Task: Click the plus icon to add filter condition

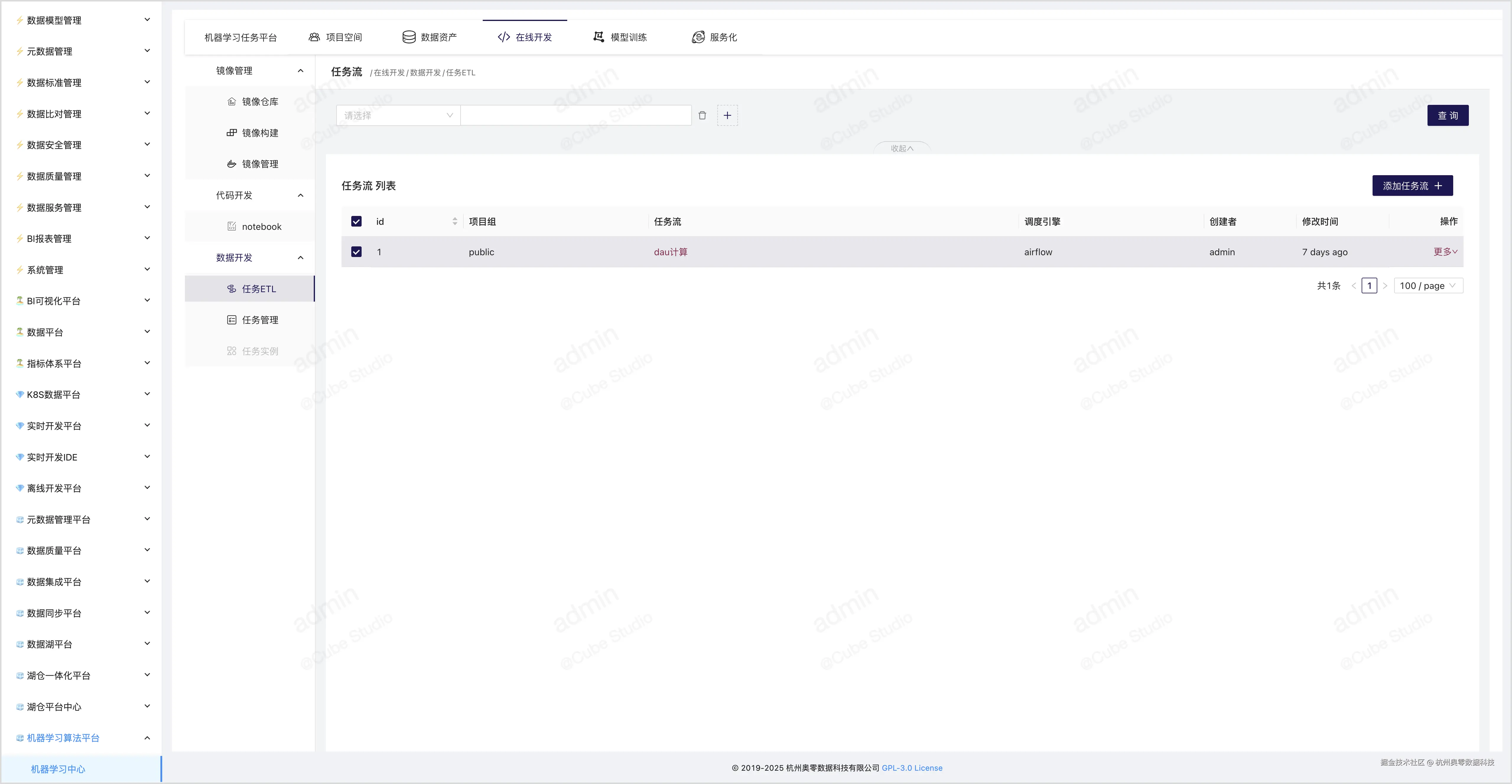Action: [727, 116]
